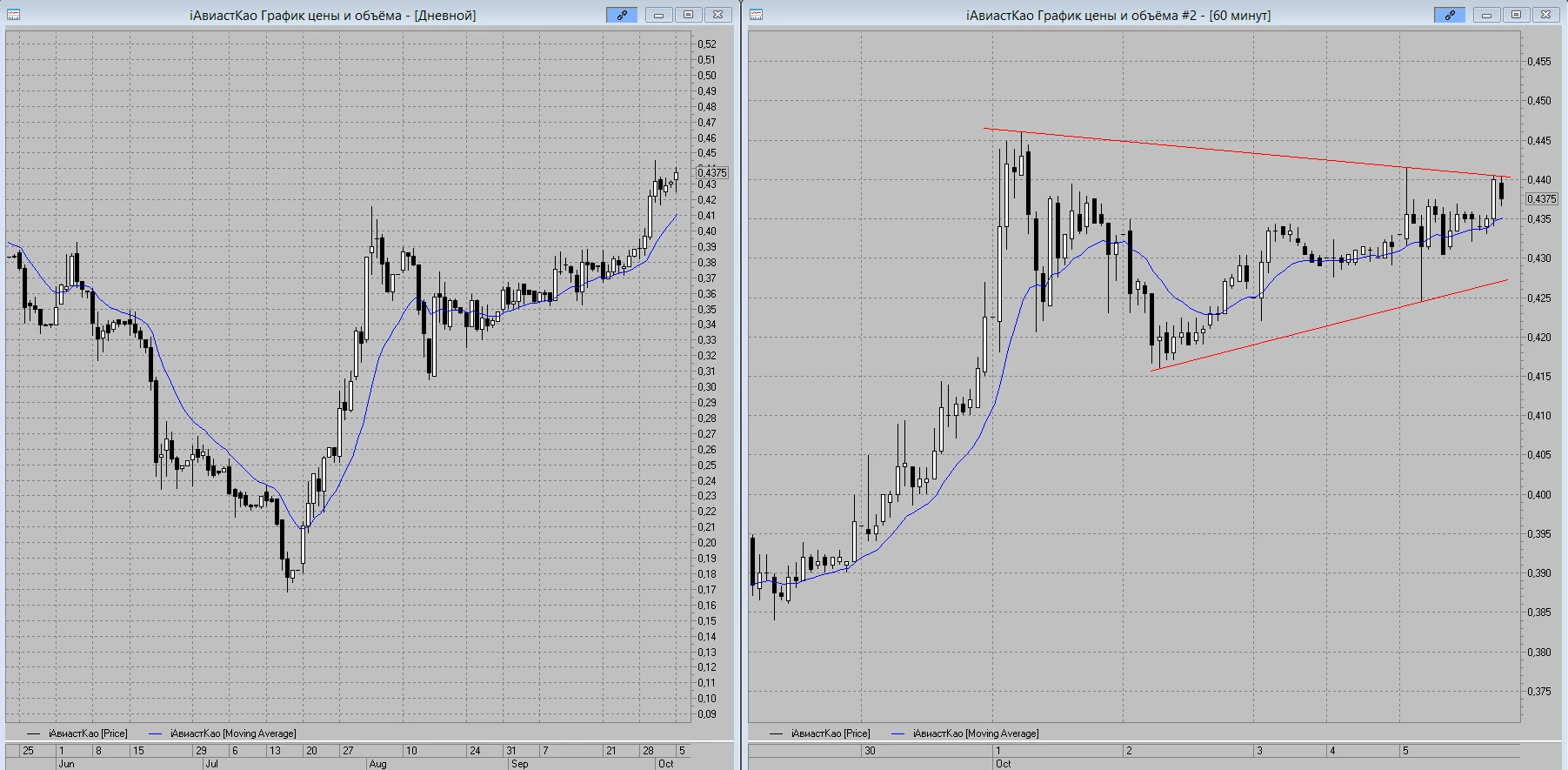Image resolution: width=1568 pixels, height=770 pixels.
Task: Click the chart icon in the Дневной window title
Action: 13,15
